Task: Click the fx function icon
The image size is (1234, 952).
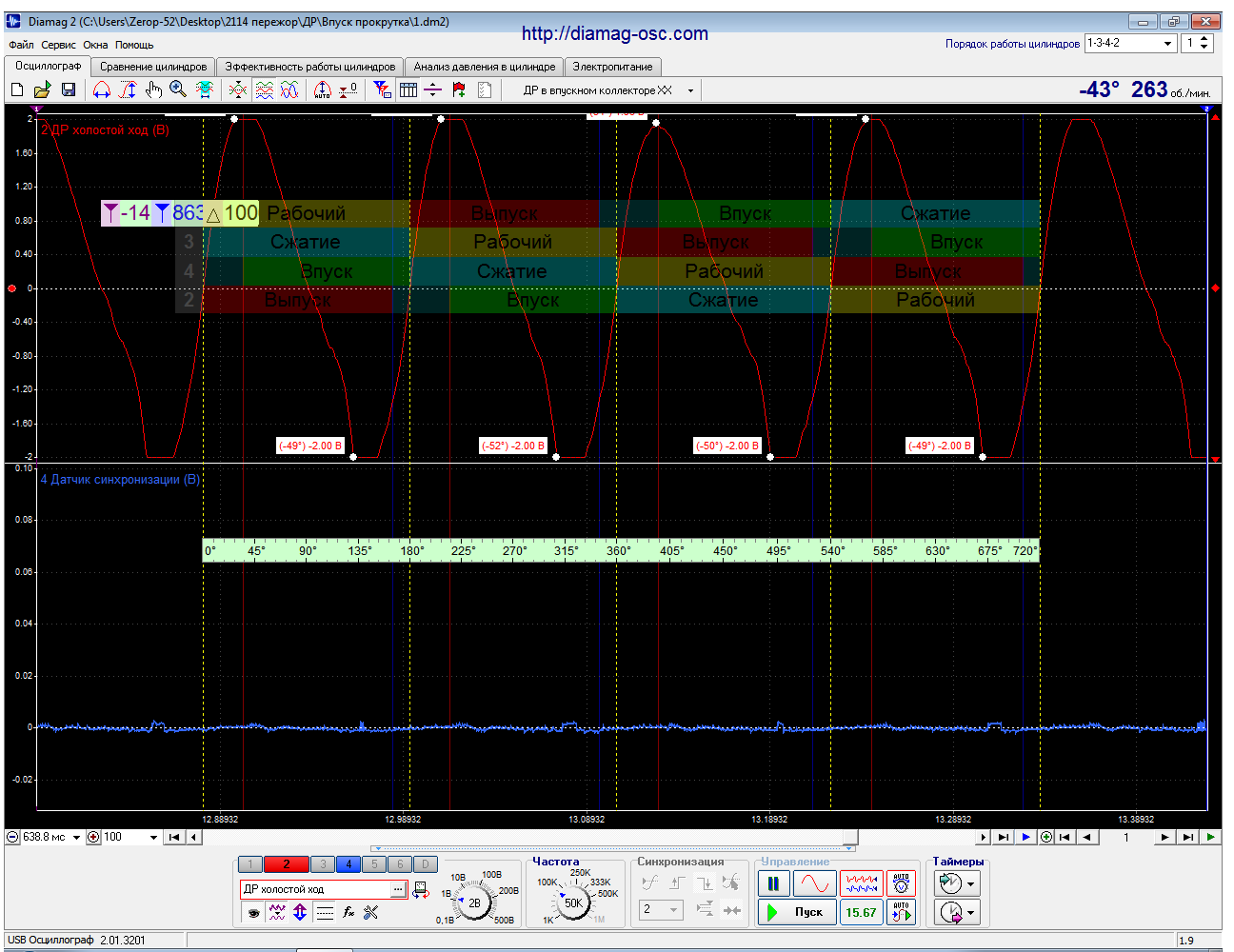Action: [348, 912]
